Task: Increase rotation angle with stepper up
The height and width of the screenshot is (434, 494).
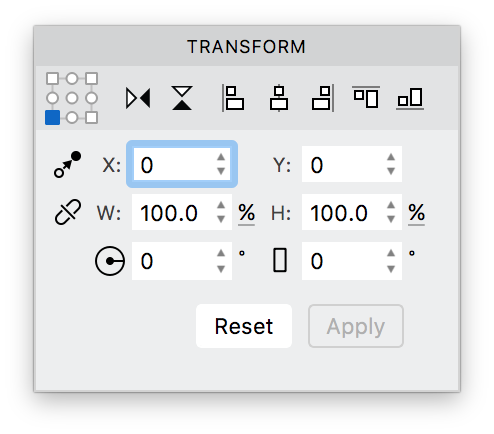Action: (x=221, y=253)
